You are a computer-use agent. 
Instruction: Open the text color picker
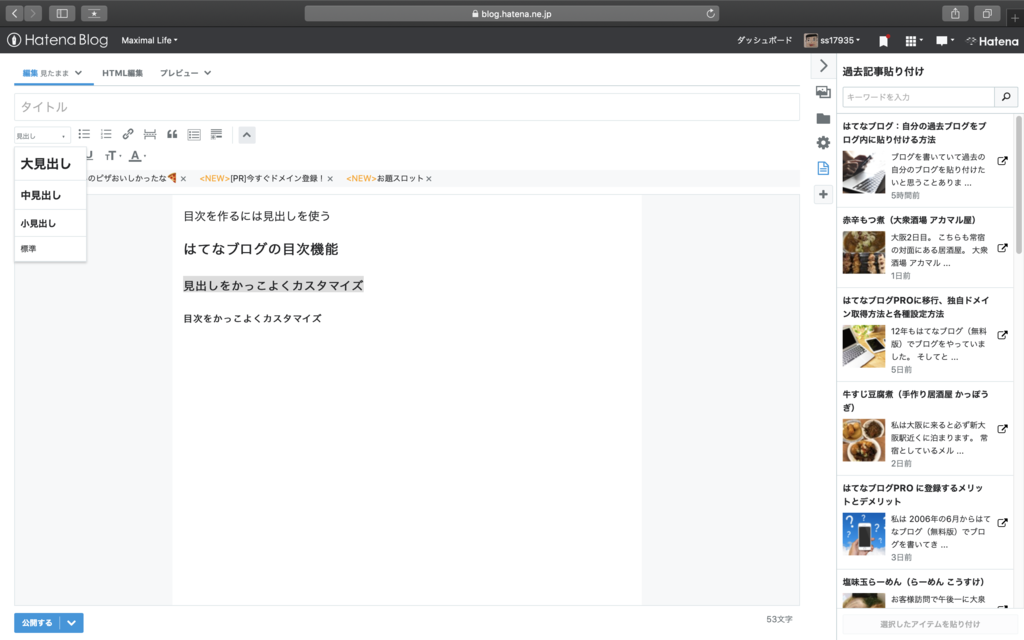click(x=136, y=155)
